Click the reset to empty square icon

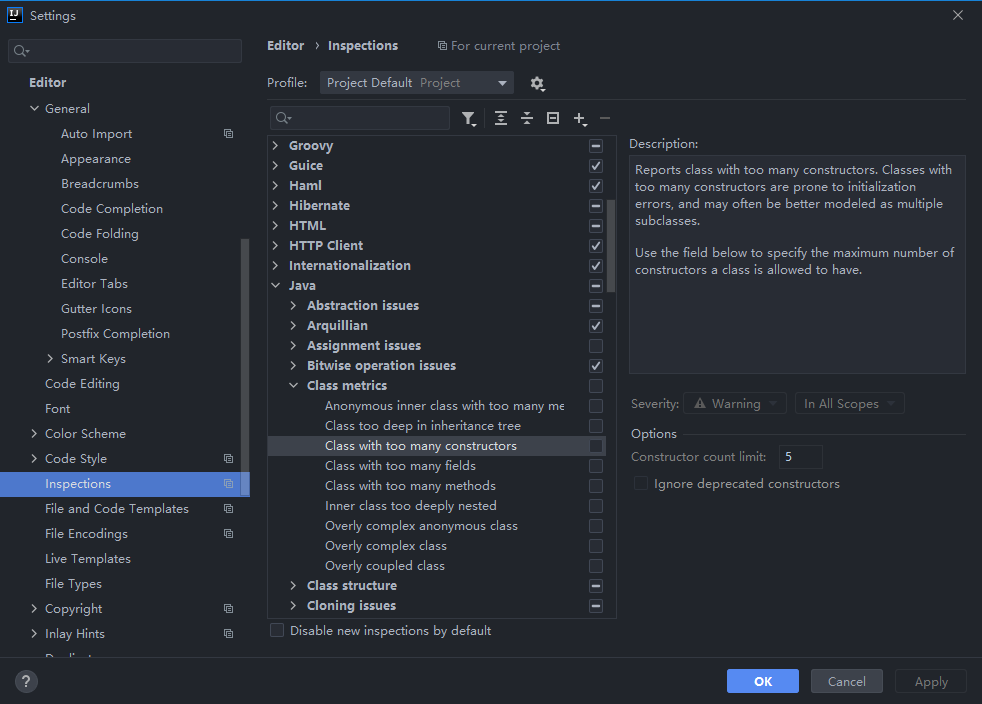click(553, 118)
